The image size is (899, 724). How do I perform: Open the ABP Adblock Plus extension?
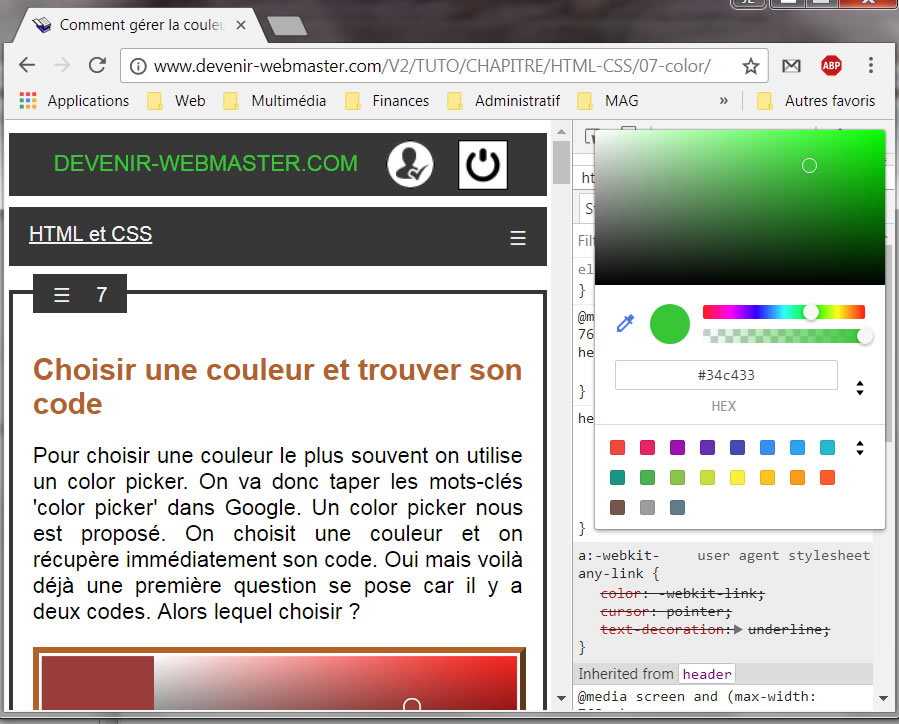pyautogui.click(x=831, y=66)
